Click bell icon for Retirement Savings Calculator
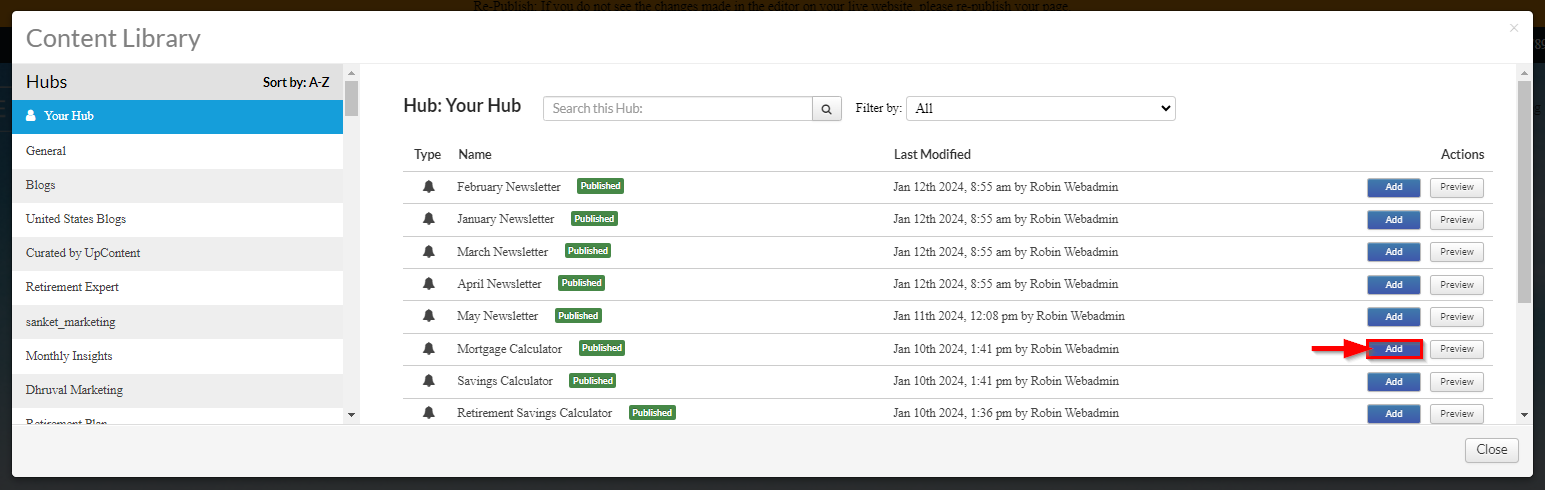 pos(429,413)
